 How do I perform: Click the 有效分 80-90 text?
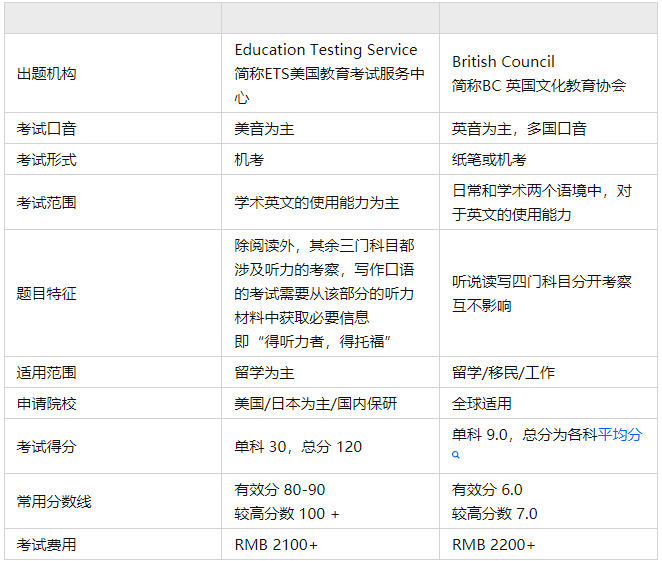280,490
